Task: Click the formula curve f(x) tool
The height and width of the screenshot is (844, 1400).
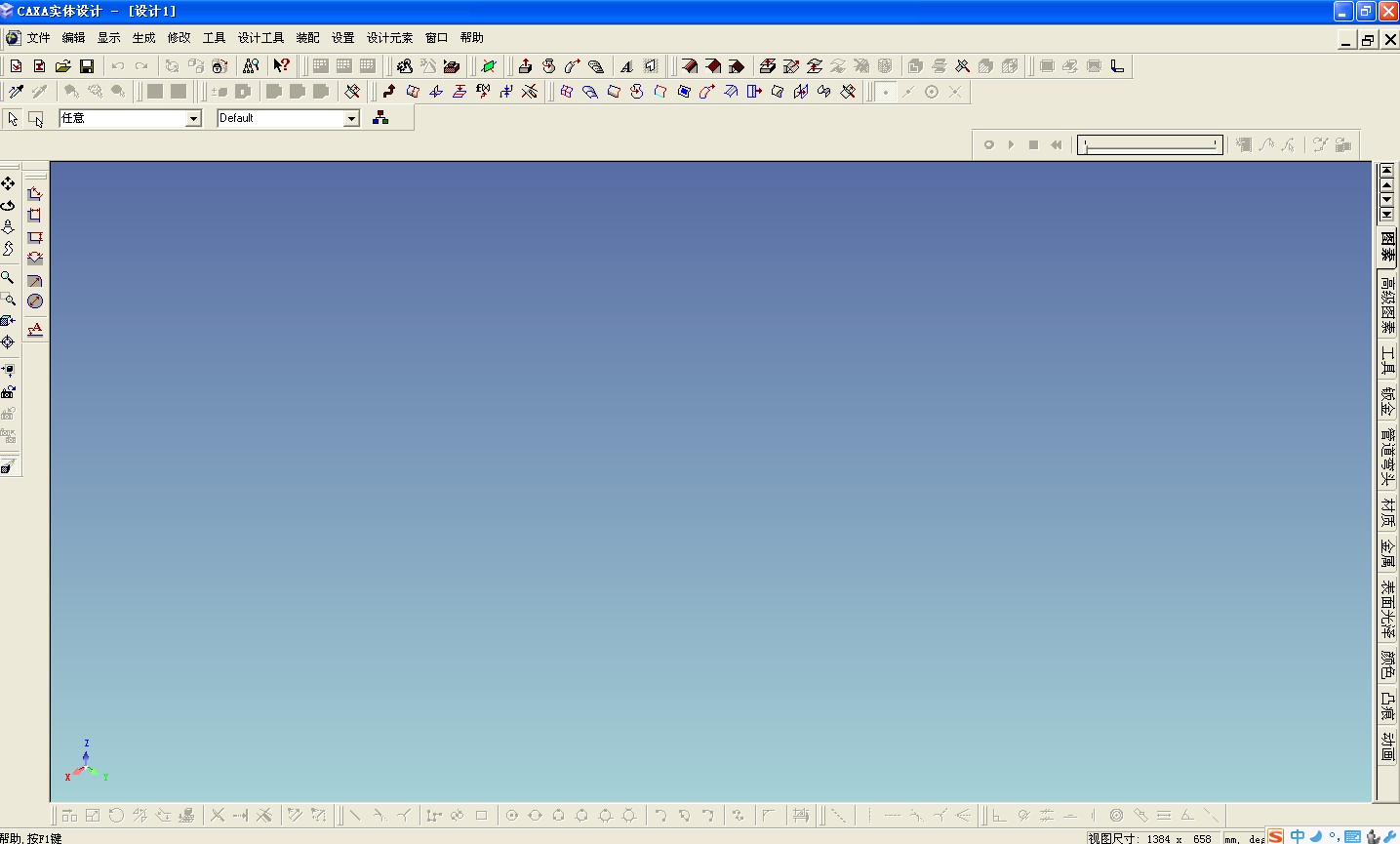Action: pyautogui.click(x=482, y=92)
